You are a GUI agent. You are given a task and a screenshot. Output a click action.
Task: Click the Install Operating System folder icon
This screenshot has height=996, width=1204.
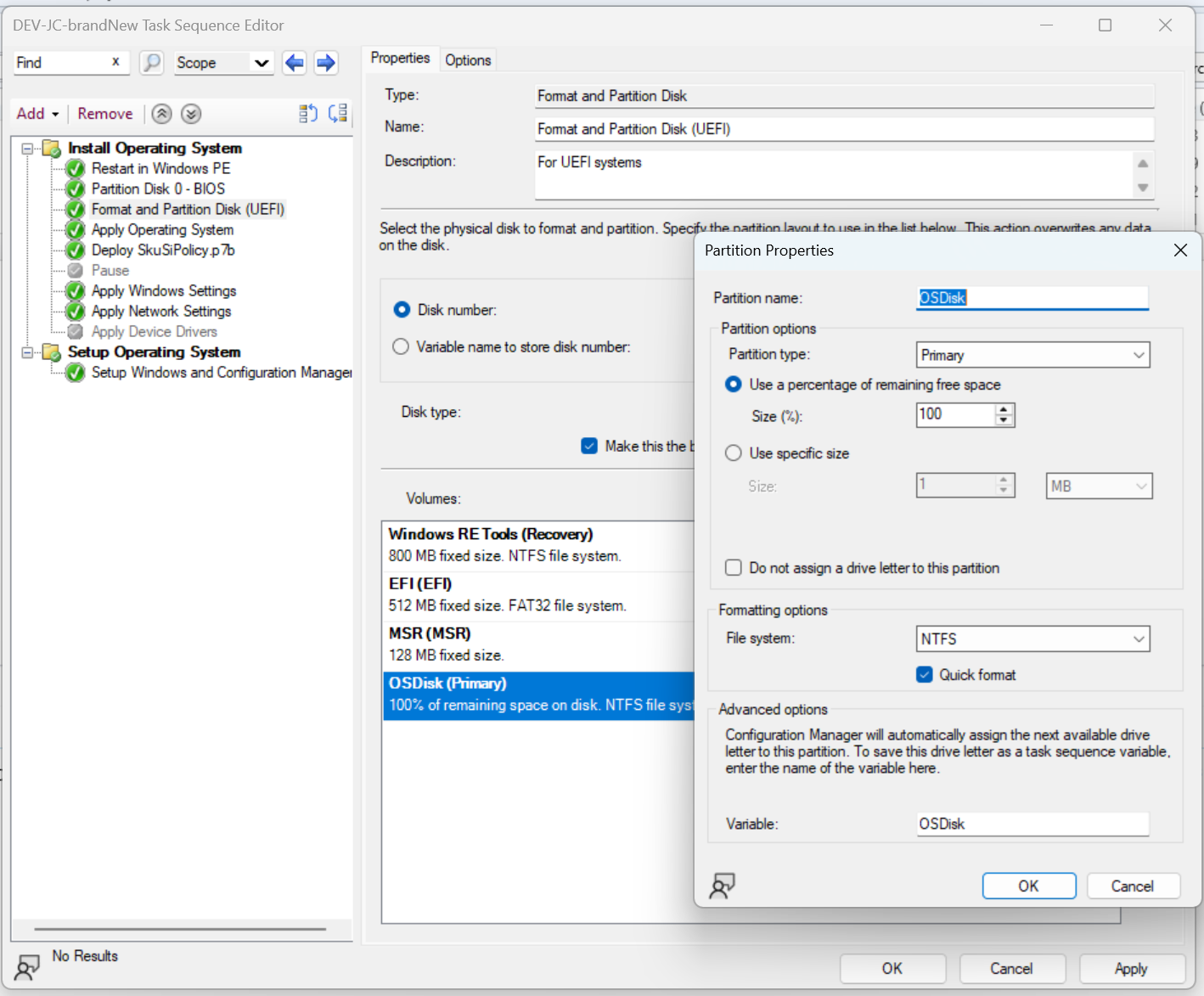click(52, 149)
